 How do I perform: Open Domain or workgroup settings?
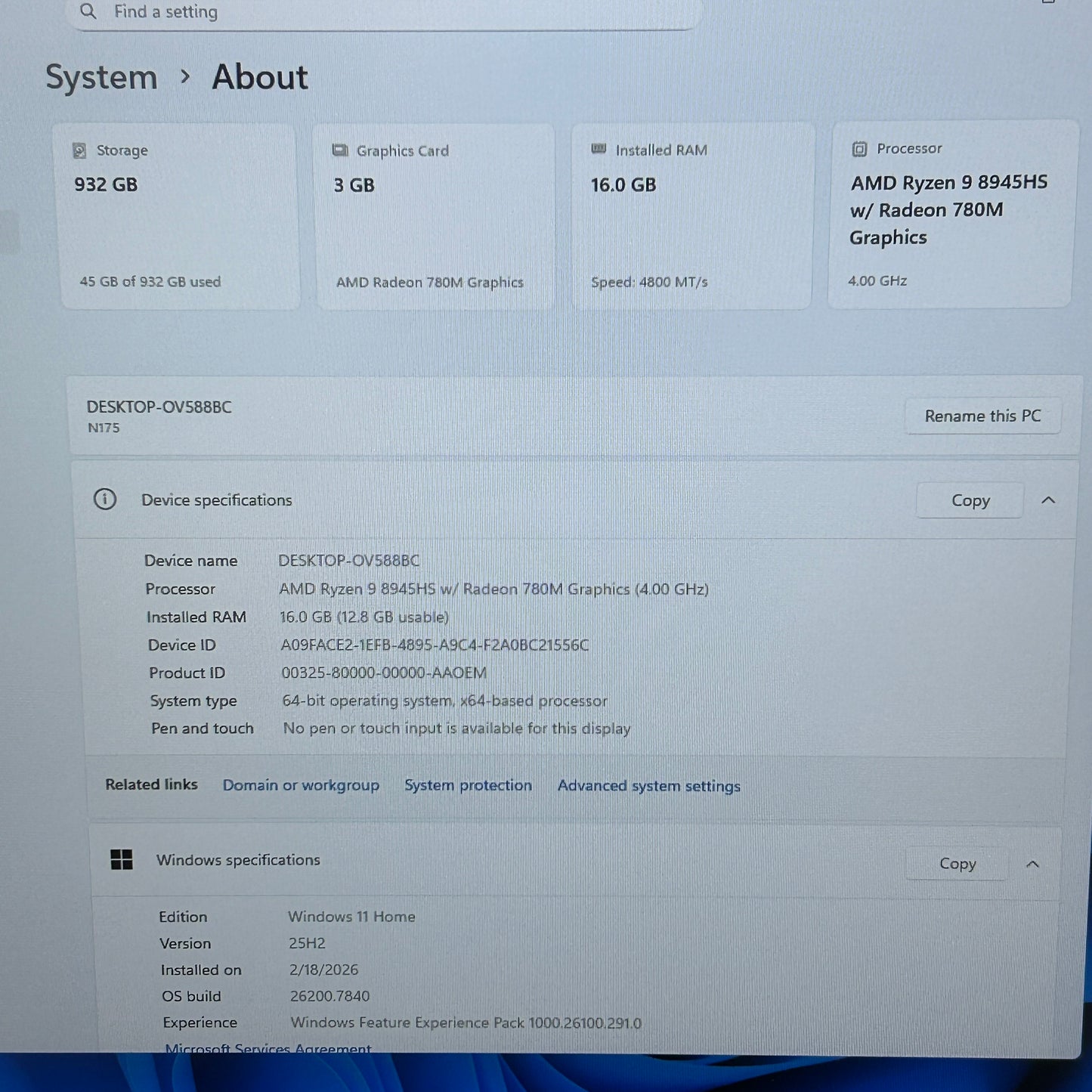pos(301,785)
